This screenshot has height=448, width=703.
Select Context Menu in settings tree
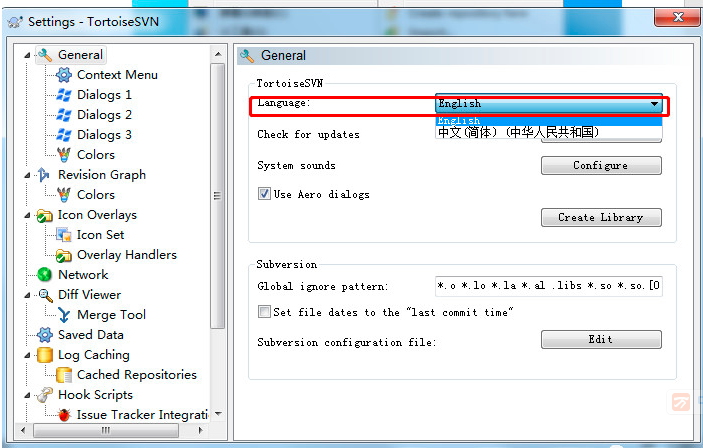coord(117,75)
